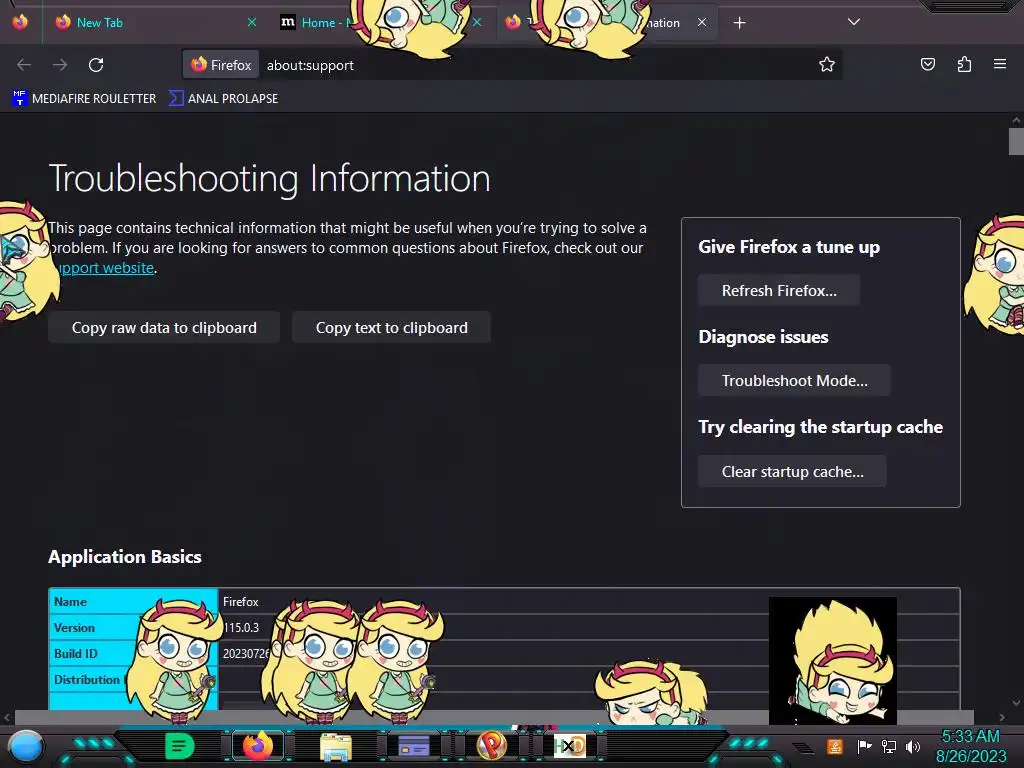Open the Action Center flag tray icon
Image resolution: width=1024 pixels, height=768 pixels.
[864, 746]
